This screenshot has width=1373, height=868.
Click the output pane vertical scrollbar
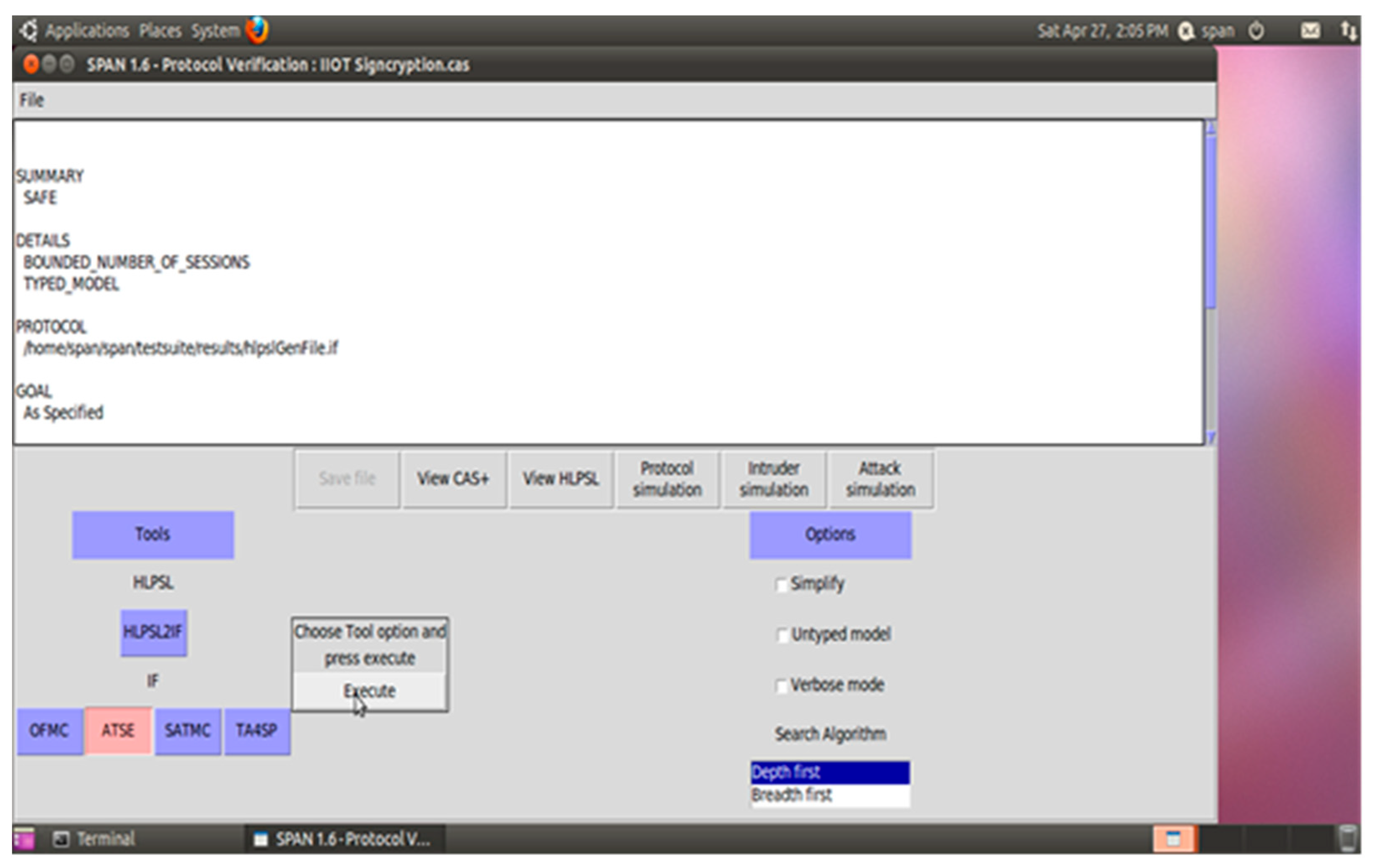click(x=1211, y=222)
